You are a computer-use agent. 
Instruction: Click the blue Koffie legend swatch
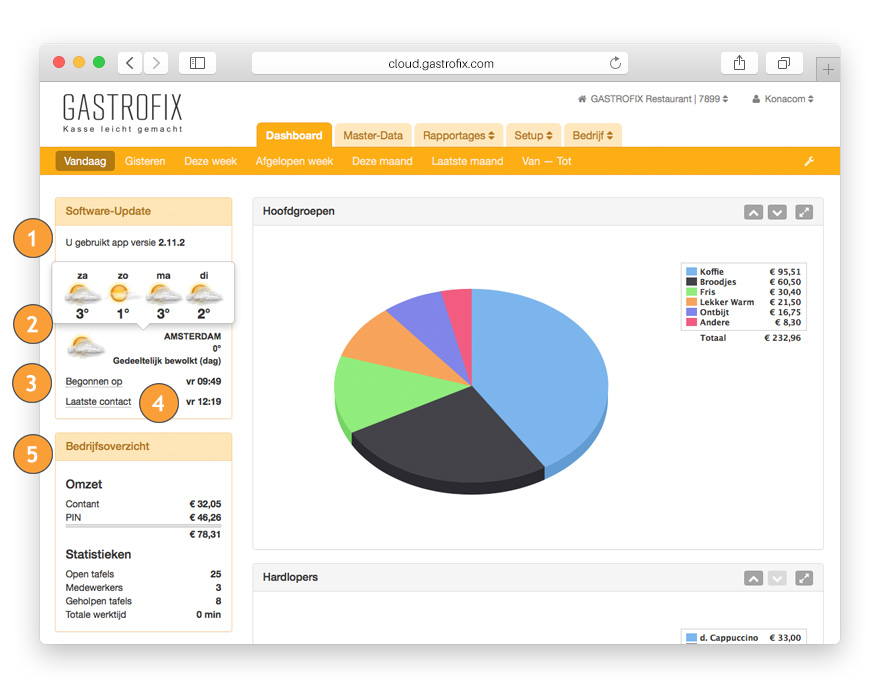[x=691, y=272]
